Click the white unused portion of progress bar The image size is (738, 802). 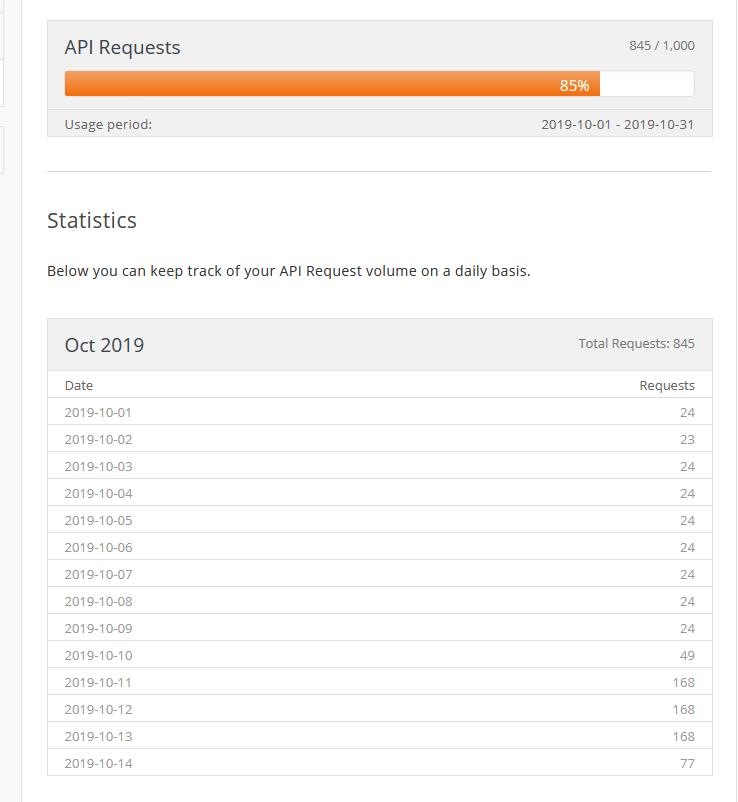point(647,84)
